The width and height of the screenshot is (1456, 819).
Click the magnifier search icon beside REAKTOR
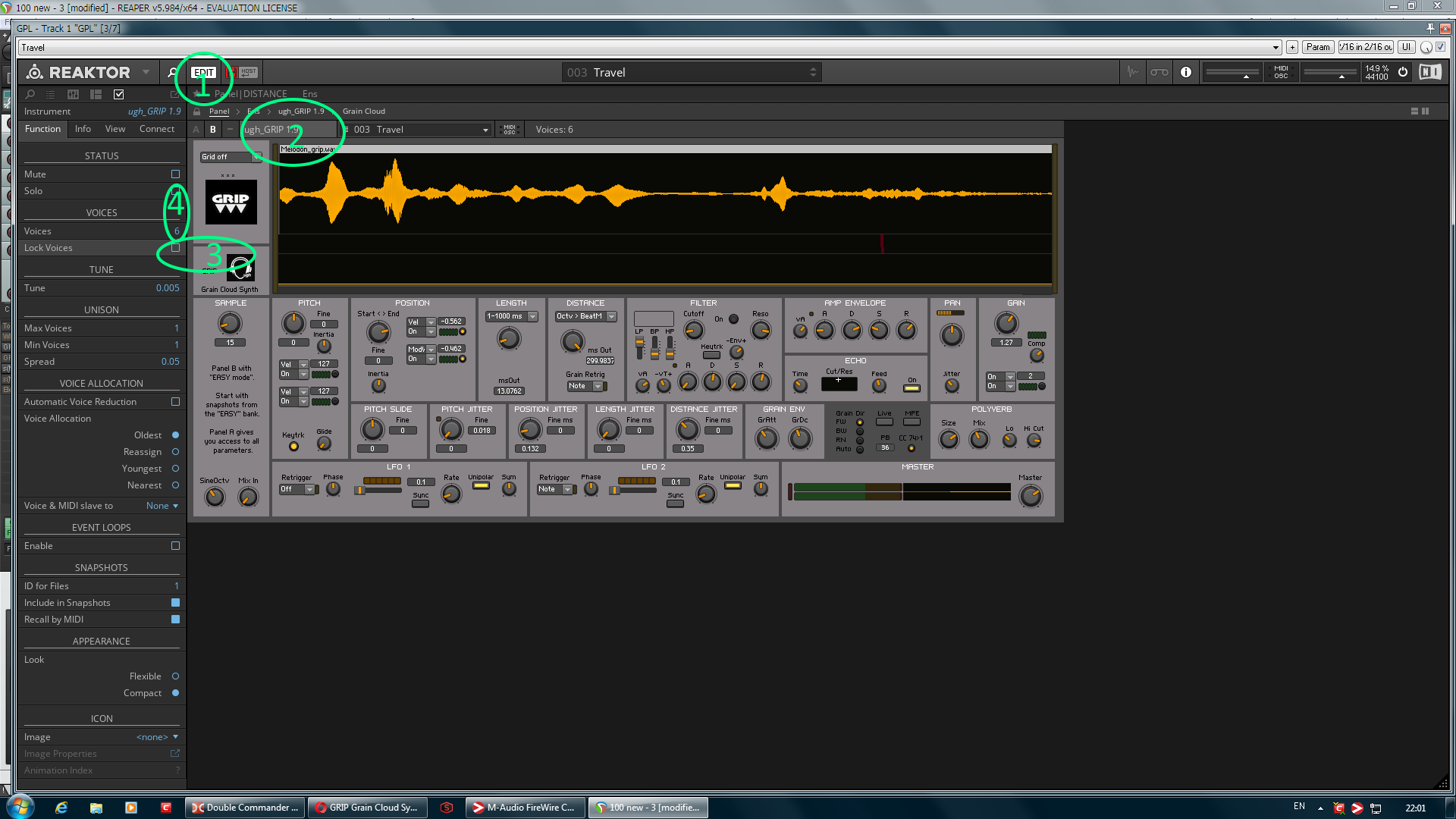click(x=172, y=73)
